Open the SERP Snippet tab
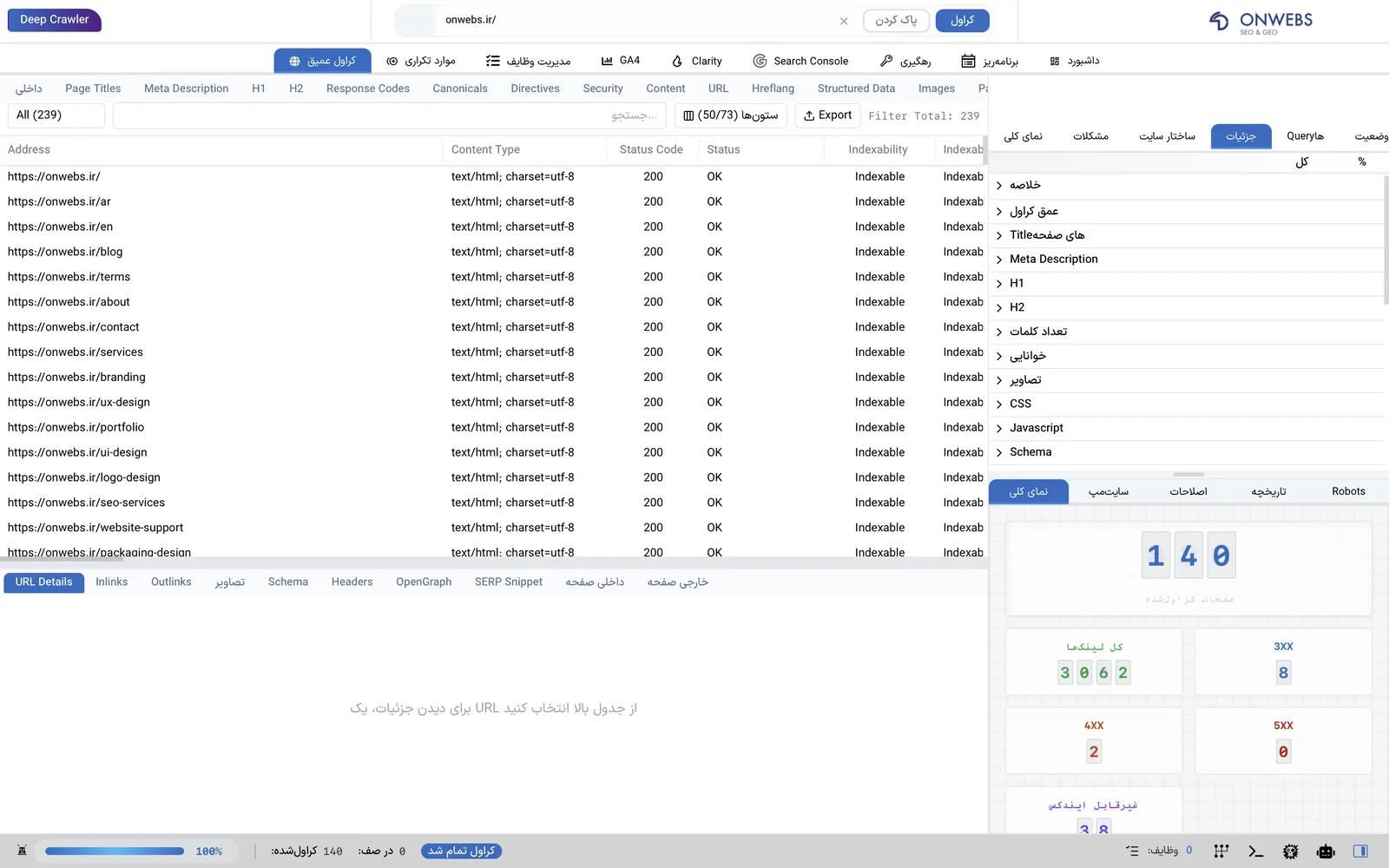Image resolution: width=1389 pixels, height=868 pixels. click(x=509, y=582)
